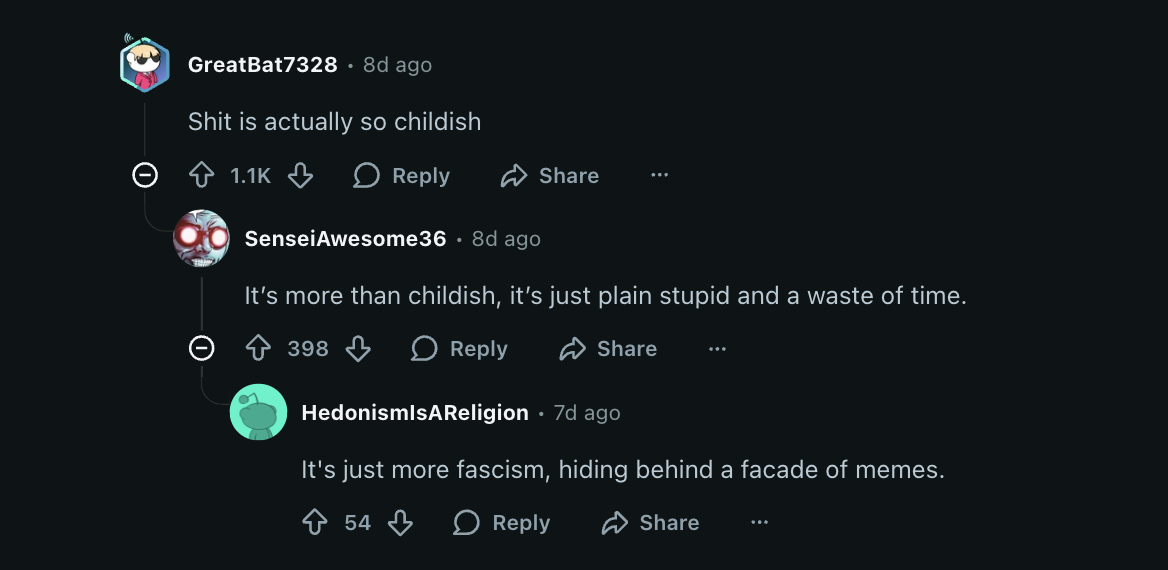Downvote SenseiAwesome36's comment
The image size is (1168, 570).
(357, 349)
